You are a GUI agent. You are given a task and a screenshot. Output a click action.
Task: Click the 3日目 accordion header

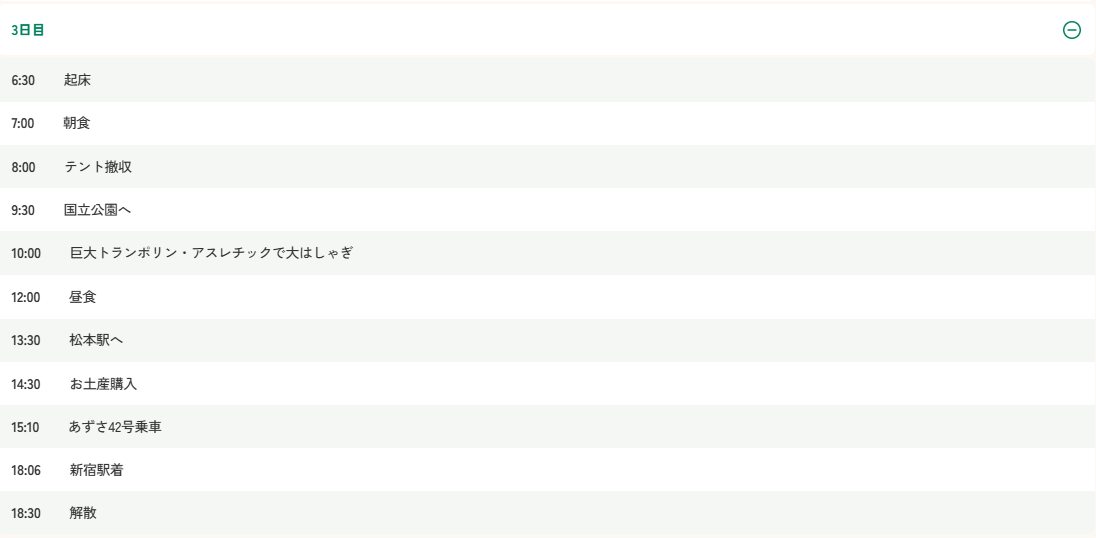point(547,30)
